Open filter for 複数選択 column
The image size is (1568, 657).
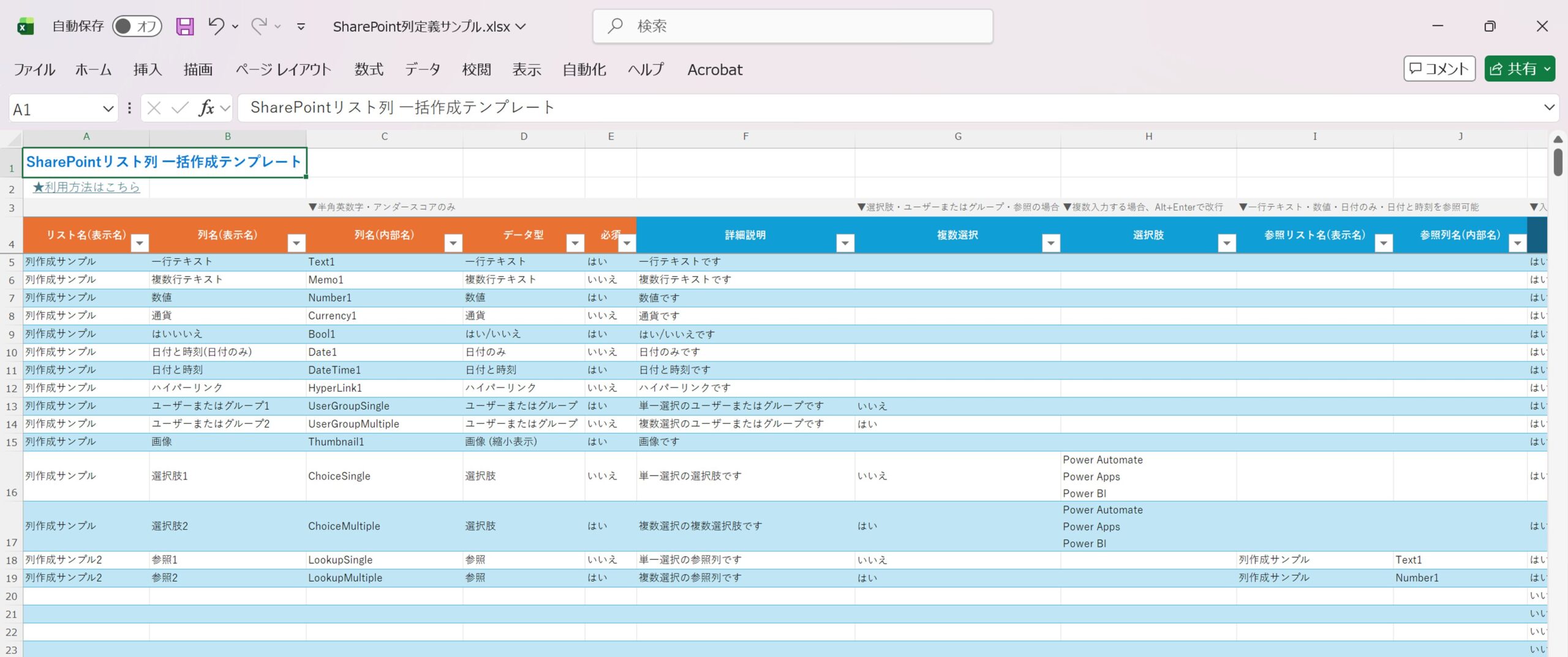click(x=1051, y=243)
